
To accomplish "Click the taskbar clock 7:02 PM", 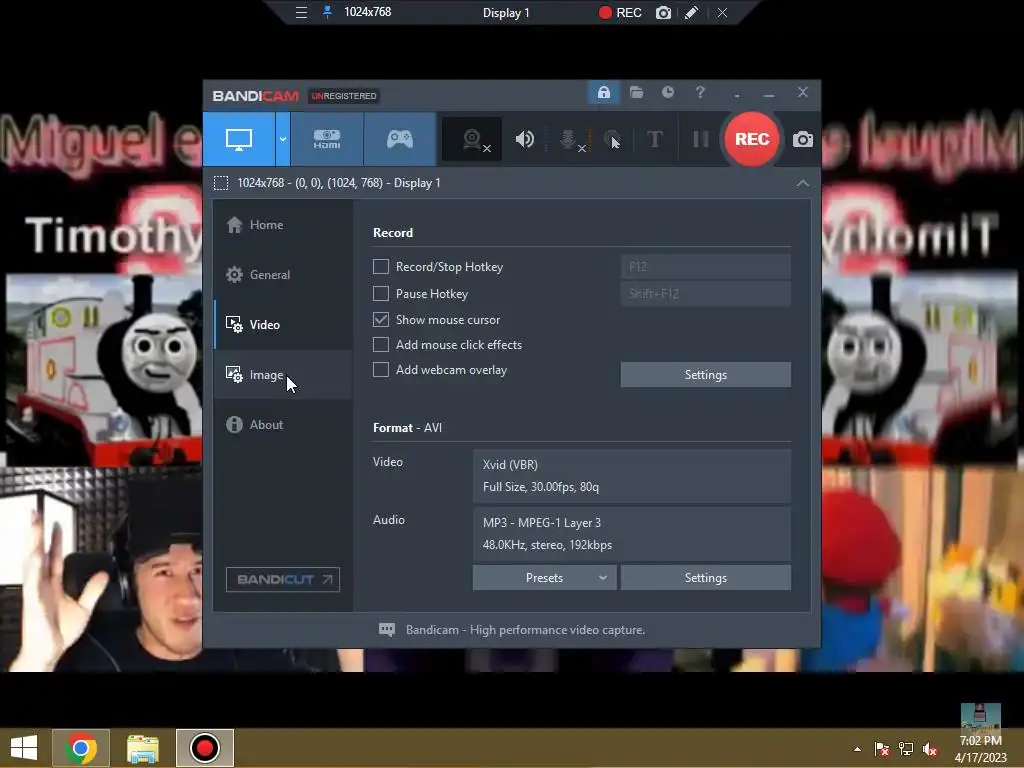I will (x=980, y=741).
